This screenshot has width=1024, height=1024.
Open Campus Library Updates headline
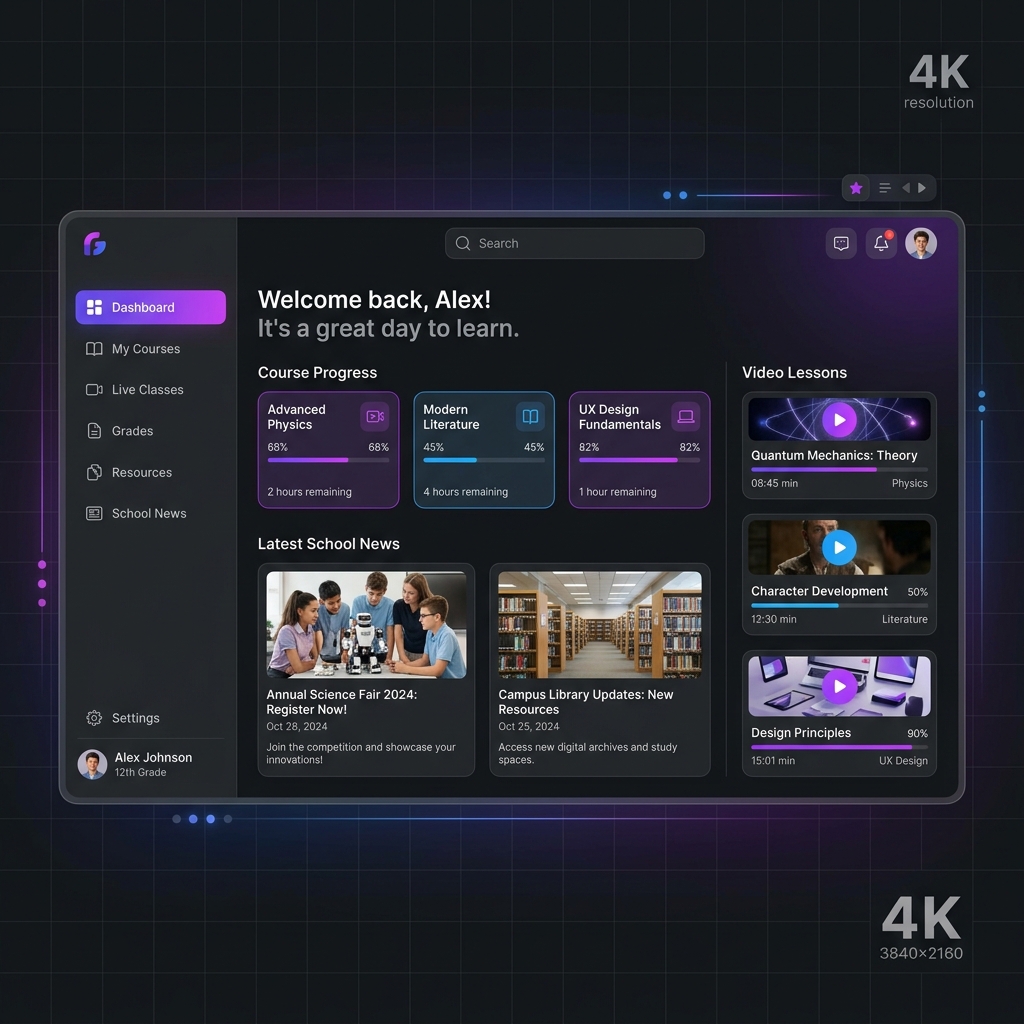pos(586,702)
